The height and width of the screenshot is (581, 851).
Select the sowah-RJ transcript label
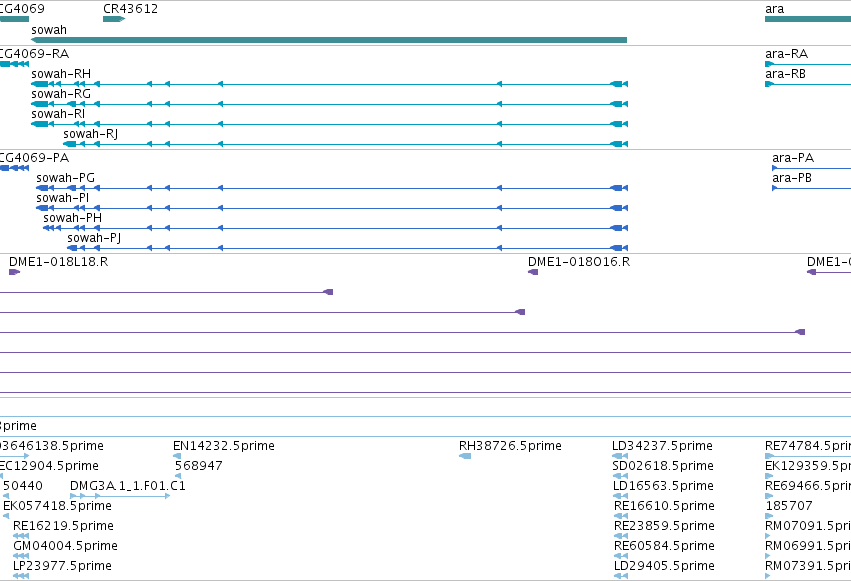tap(91, 134)
